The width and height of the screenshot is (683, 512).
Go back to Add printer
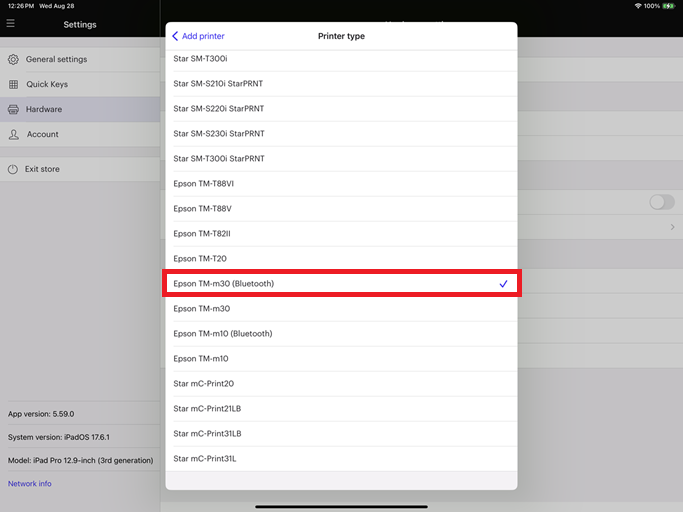[199, 36]
